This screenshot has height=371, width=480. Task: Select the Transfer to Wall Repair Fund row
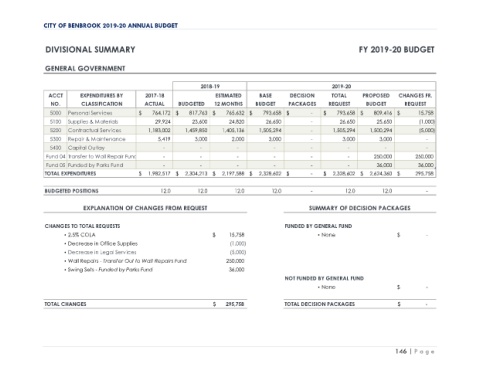(x=239, y=156)
